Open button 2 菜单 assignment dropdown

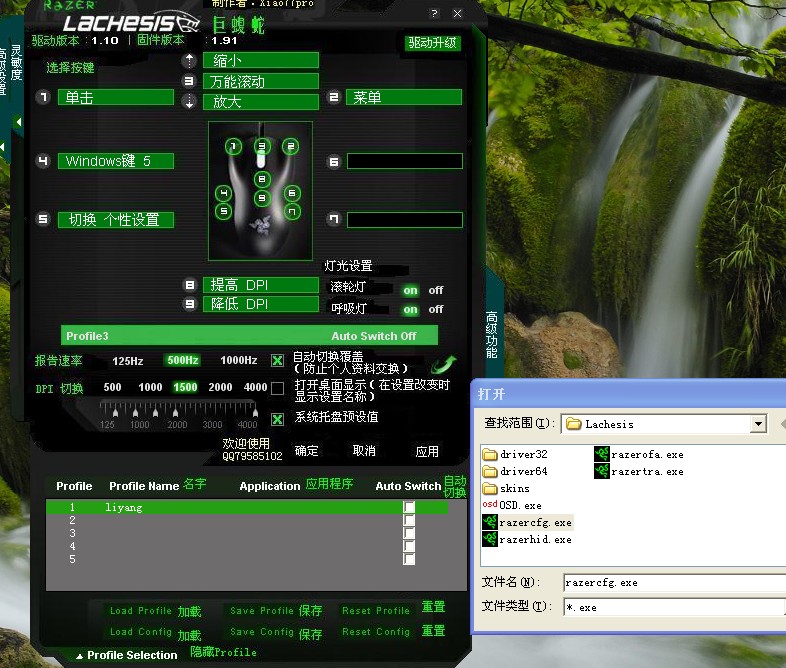click(x=404, y=97)
